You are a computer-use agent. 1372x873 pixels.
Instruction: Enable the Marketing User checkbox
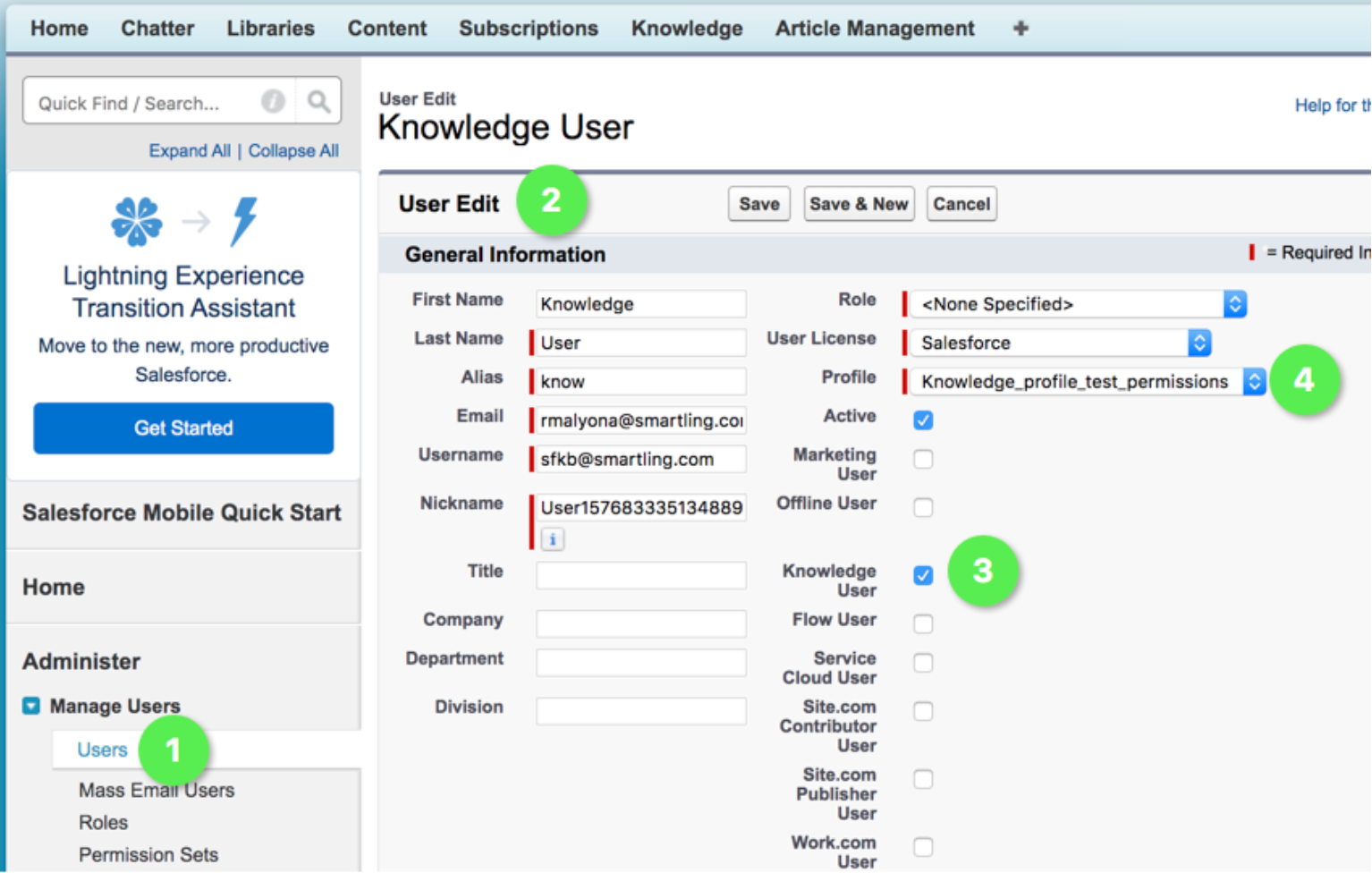click(923, 460)
